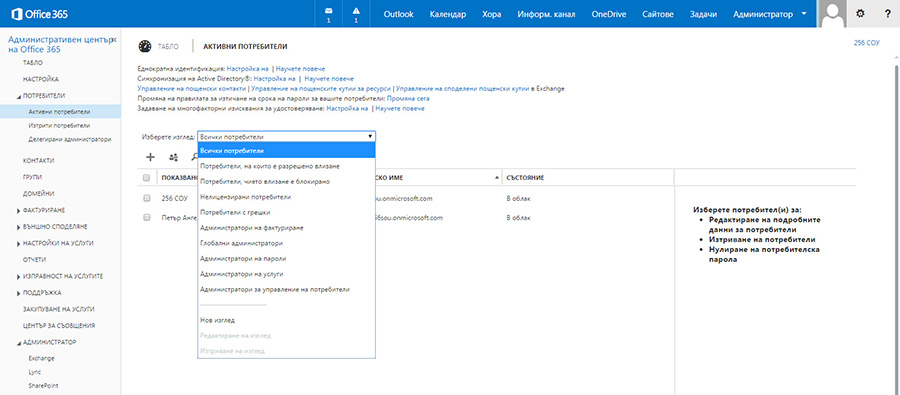Viewport: 900px width, 395px height.
Task: Click Управление на споделени пощенски кутии link
Action: tap(462, 89)
